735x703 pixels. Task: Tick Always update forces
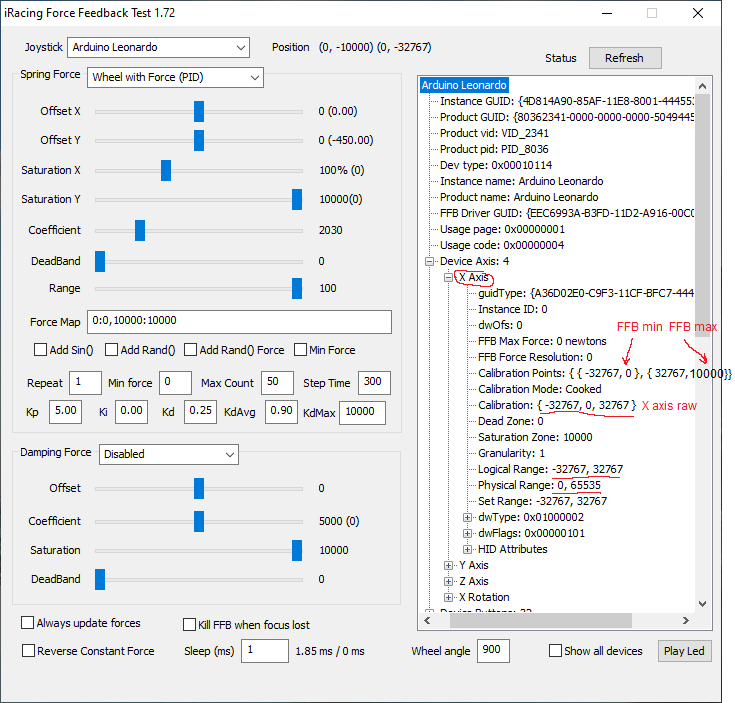(x=28, y=622)
